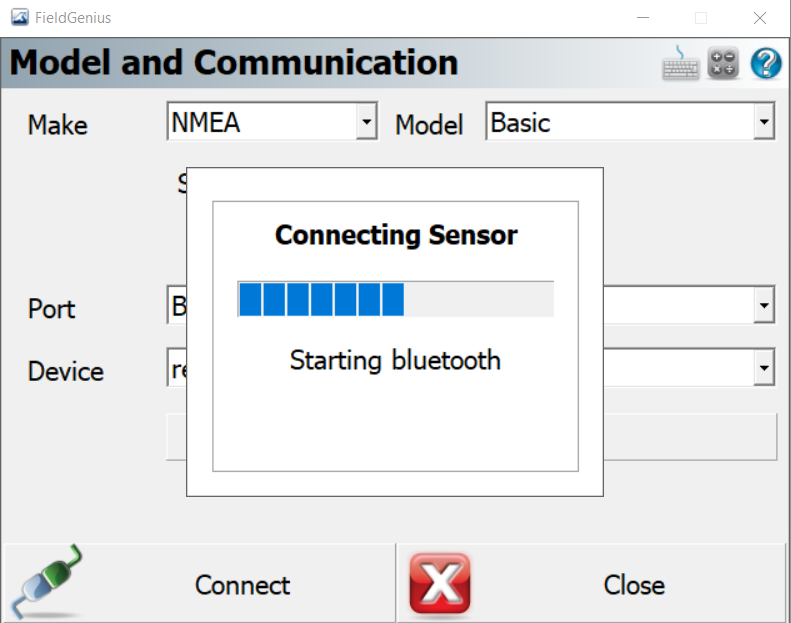Screen dimensions: 791x623
Task: Click the red X close icon
Action: [x=440, y=584]
